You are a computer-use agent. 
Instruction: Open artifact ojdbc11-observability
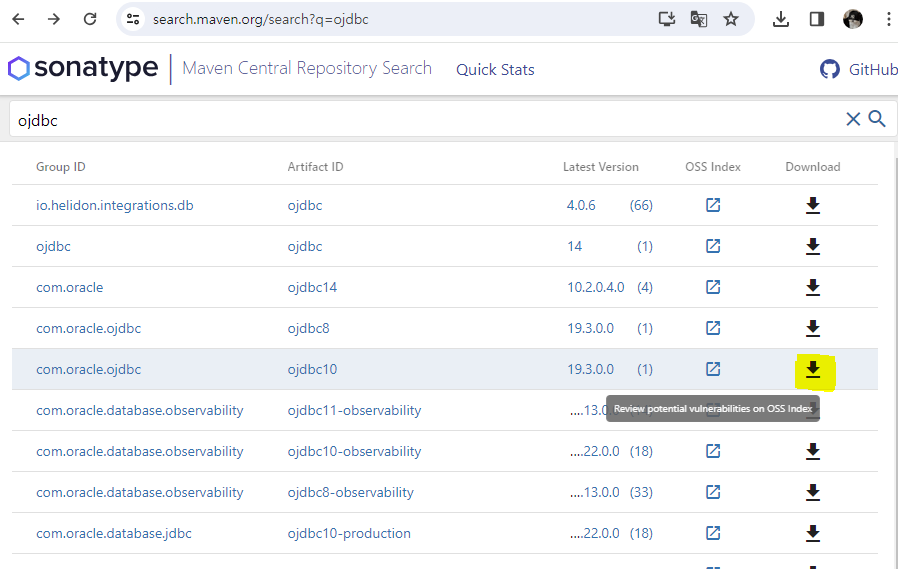click(354, 410)
